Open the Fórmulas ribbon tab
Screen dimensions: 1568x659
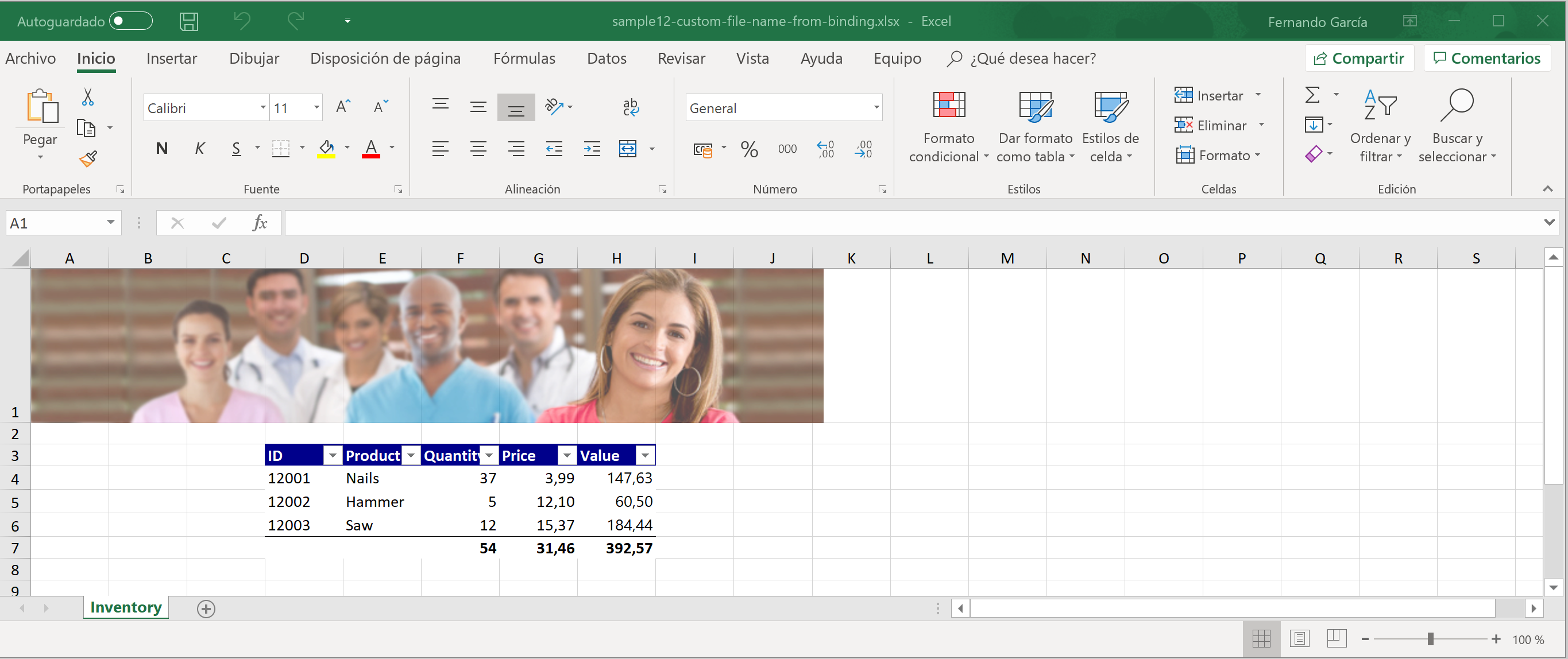(x=524, y=59)
